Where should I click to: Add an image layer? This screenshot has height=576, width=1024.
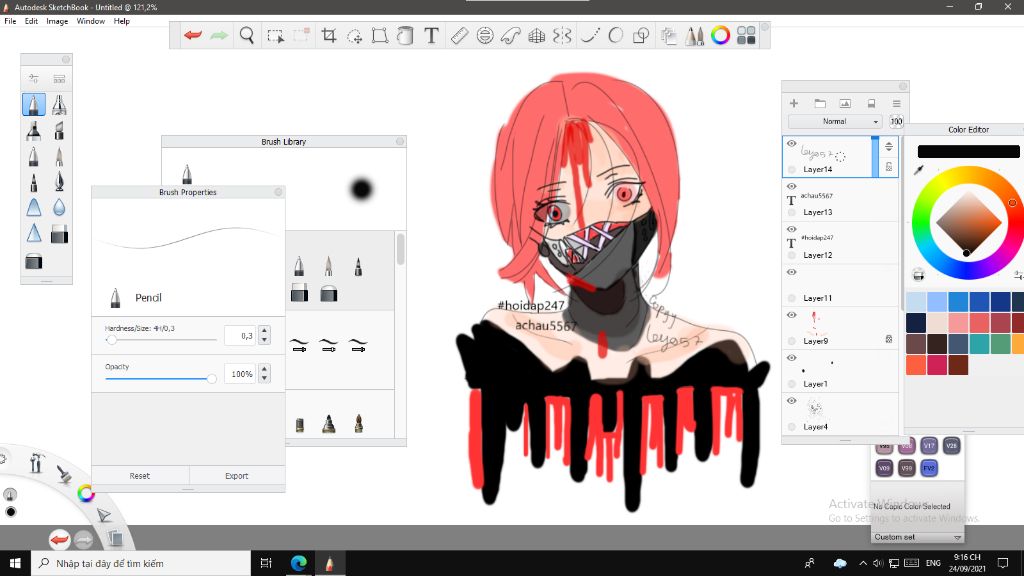(845, 103)
